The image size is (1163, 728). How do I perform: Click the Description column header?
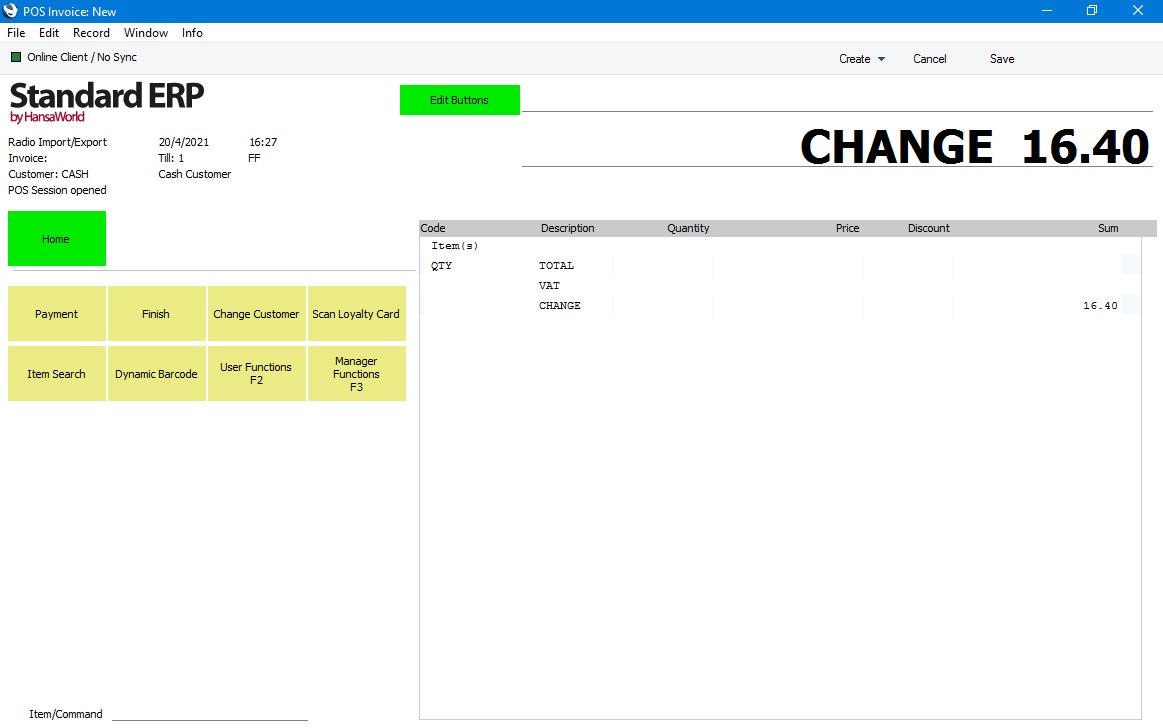[567, 228]
